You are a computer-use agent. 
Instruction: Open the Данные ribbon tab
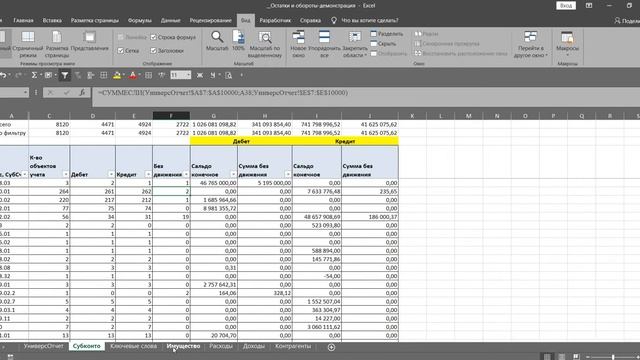click(x=171, y=20)
